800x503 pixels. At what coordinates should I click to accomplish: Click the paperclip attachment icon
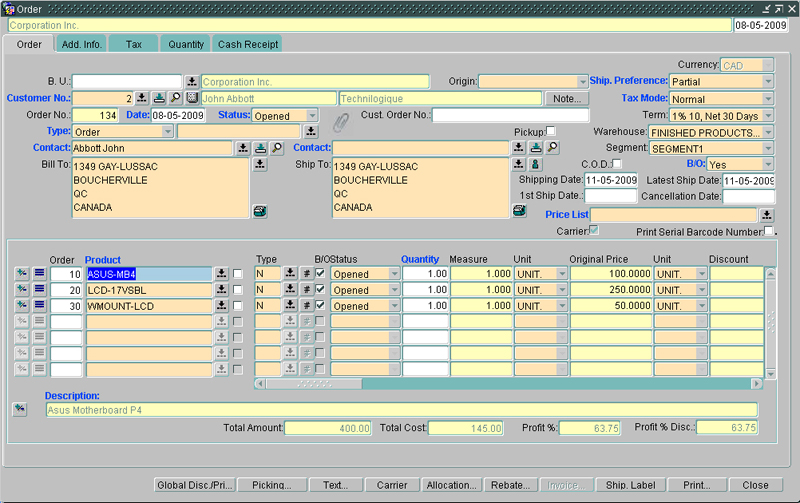coord(341,122)
